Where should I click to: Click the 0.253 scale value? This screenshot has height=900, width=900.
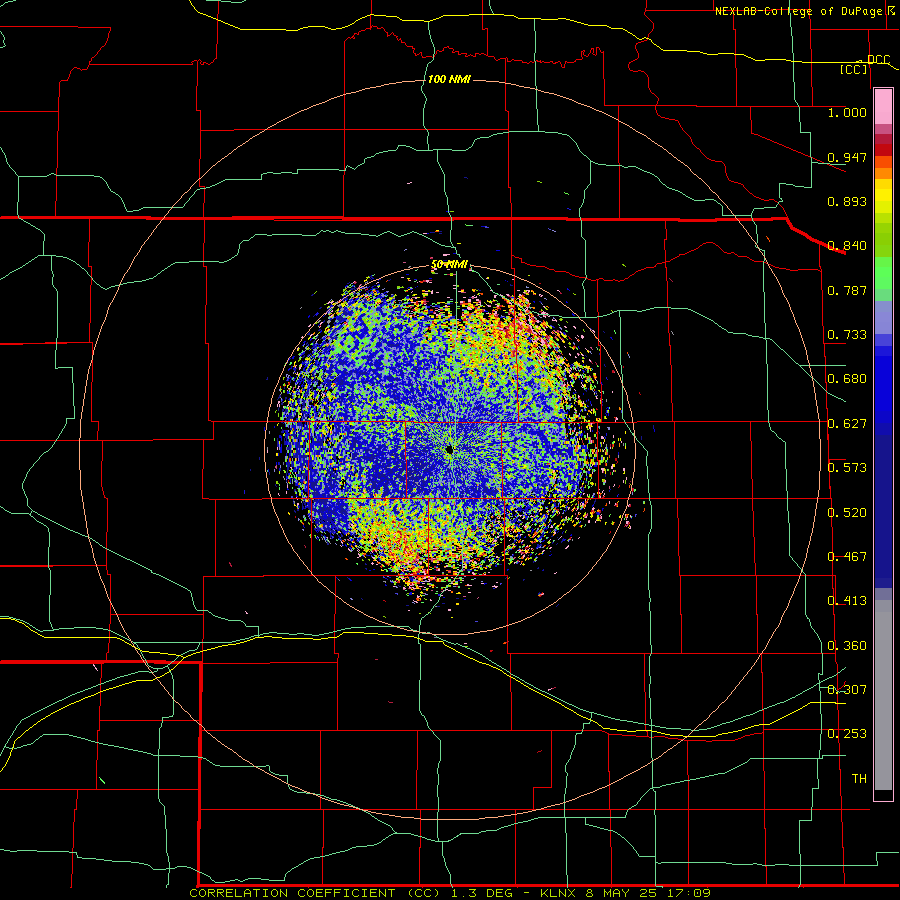pos(847,734)
